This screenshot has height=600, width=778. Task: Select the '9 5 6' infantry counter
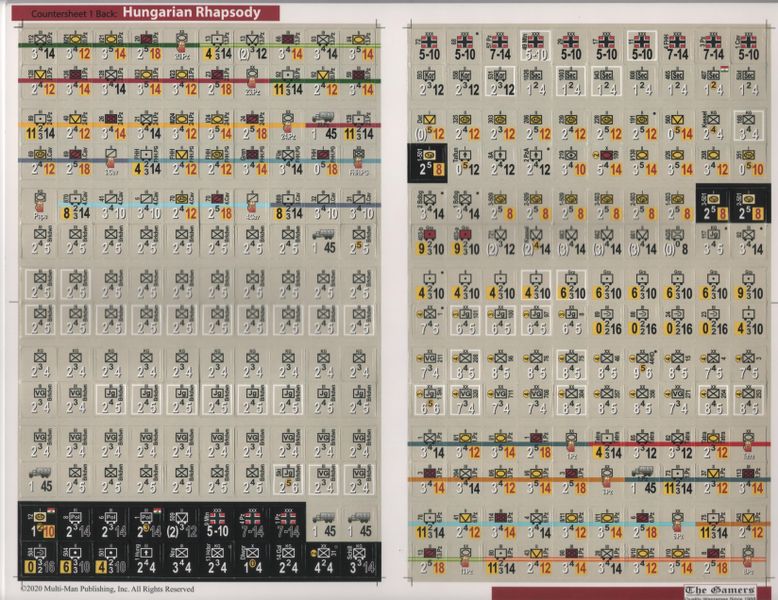pos(642,365)
